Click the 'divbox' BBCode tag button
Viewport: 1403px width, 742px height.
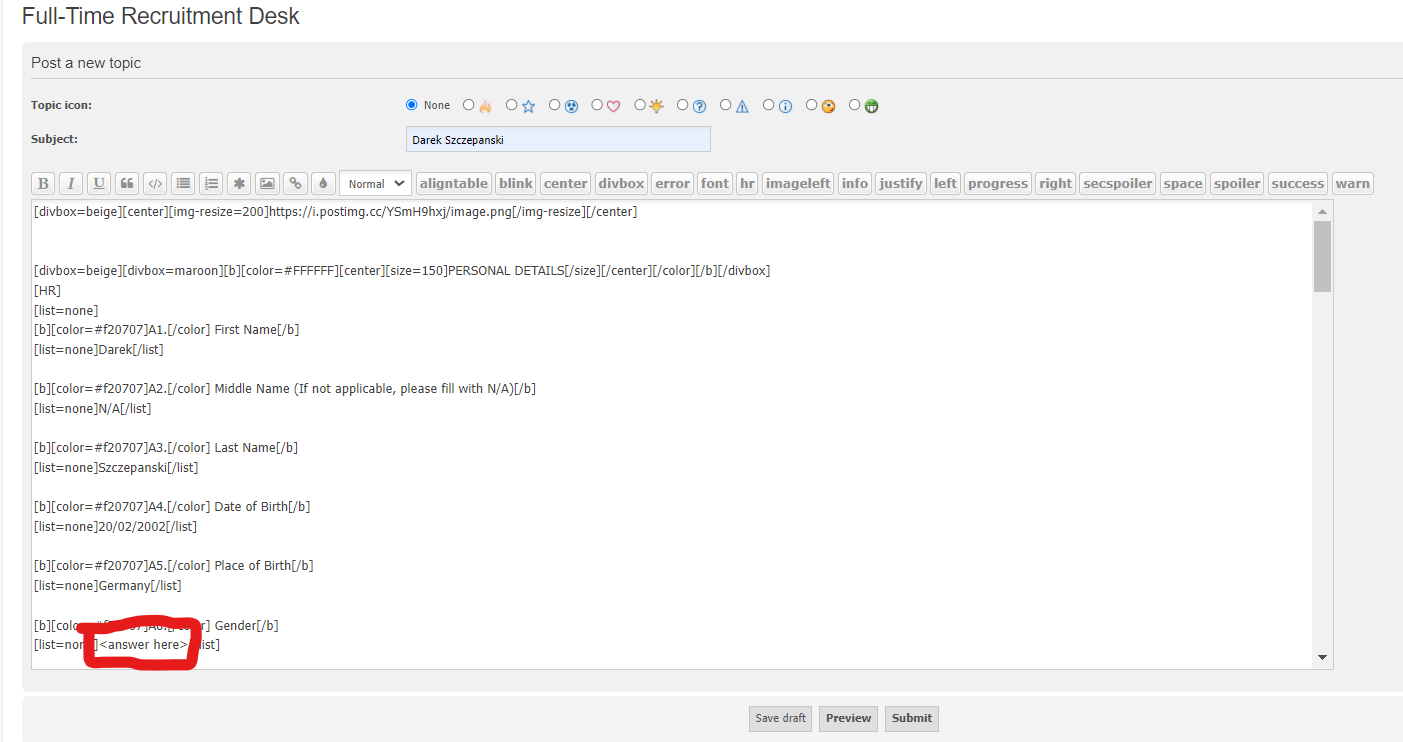[621, 184]
